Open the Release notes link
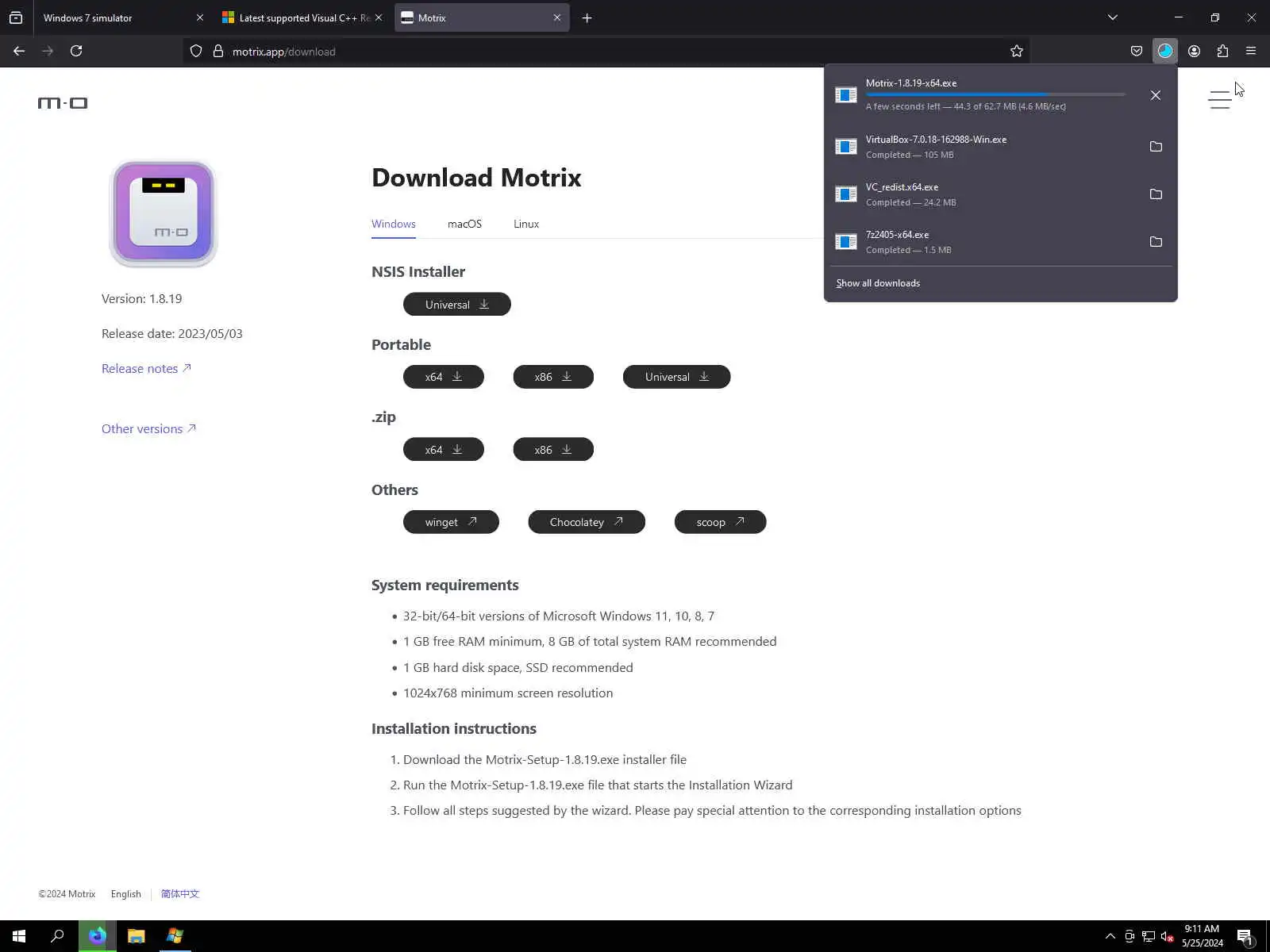1270x952 pixels. [146, 368]
